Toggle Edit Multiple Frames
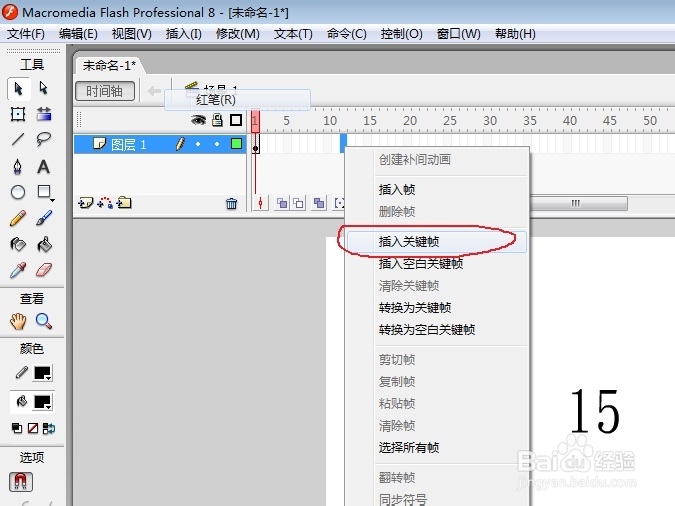The height and width of the screenshot is (506, 675). coord(319,203)
